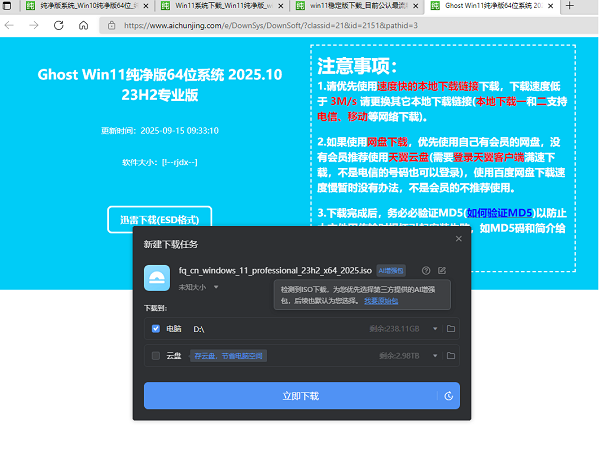Click the scheduled download clock icon
The image size is (600, 456).
click(446, 396)
